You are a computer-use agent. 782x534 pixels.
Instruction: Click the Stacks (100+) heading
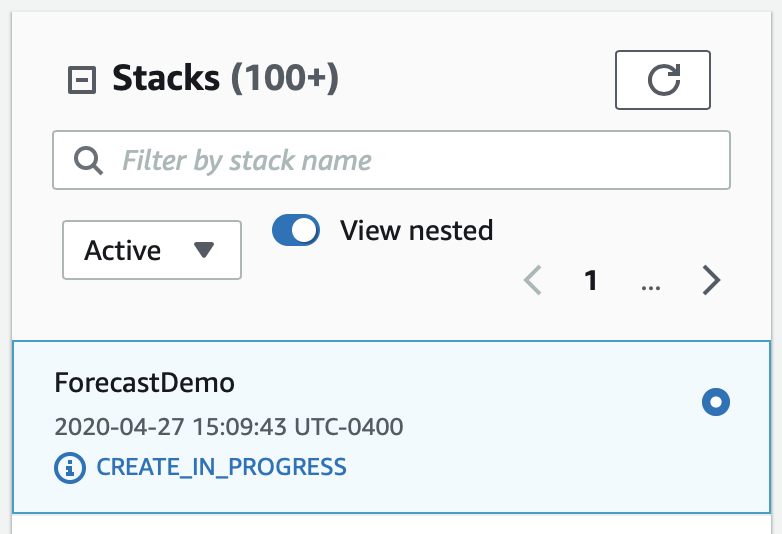tap(225, 78)
